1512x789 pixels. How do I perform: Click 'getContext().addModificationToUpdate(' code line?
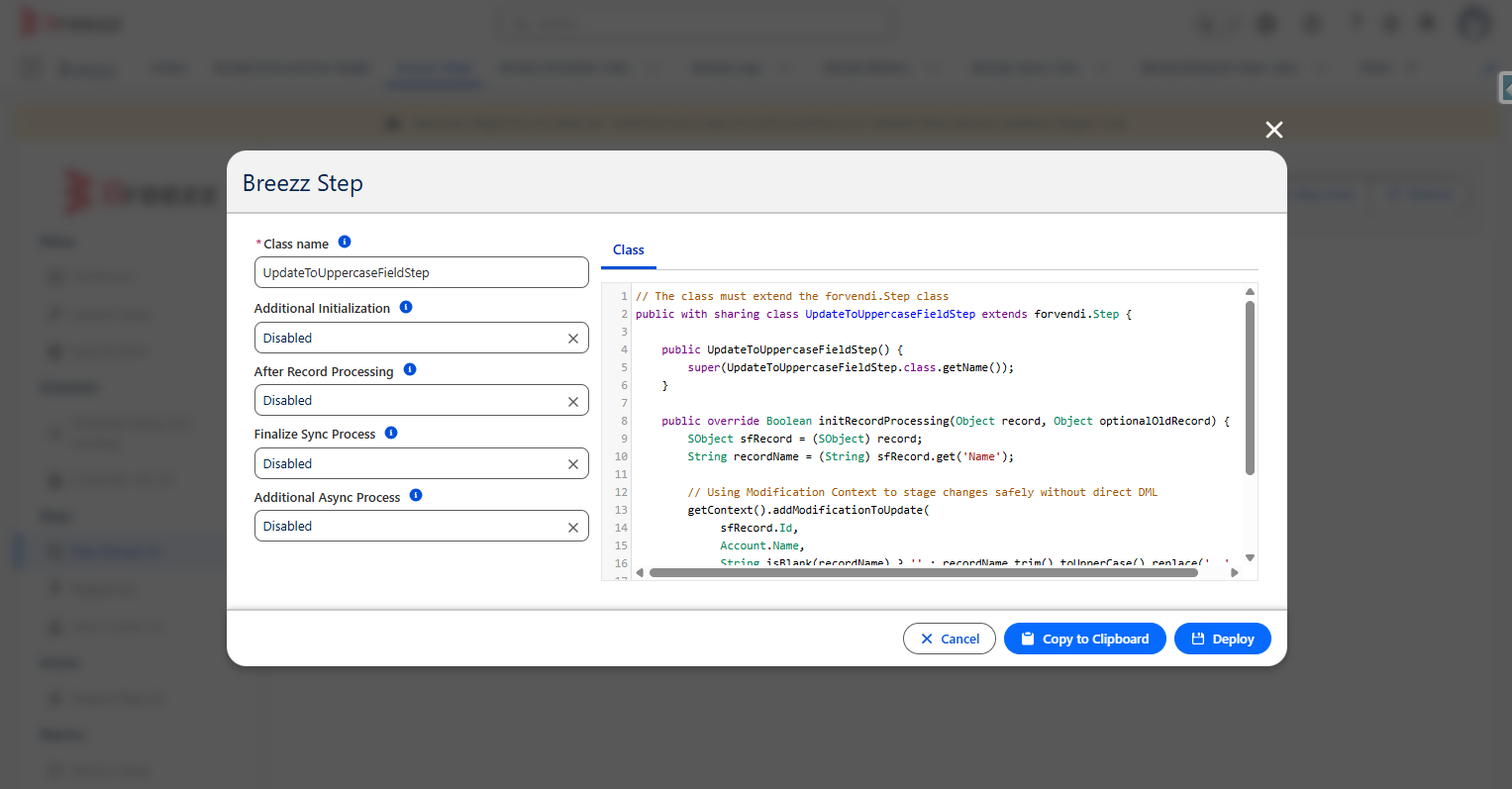click(x=808, y=510)
